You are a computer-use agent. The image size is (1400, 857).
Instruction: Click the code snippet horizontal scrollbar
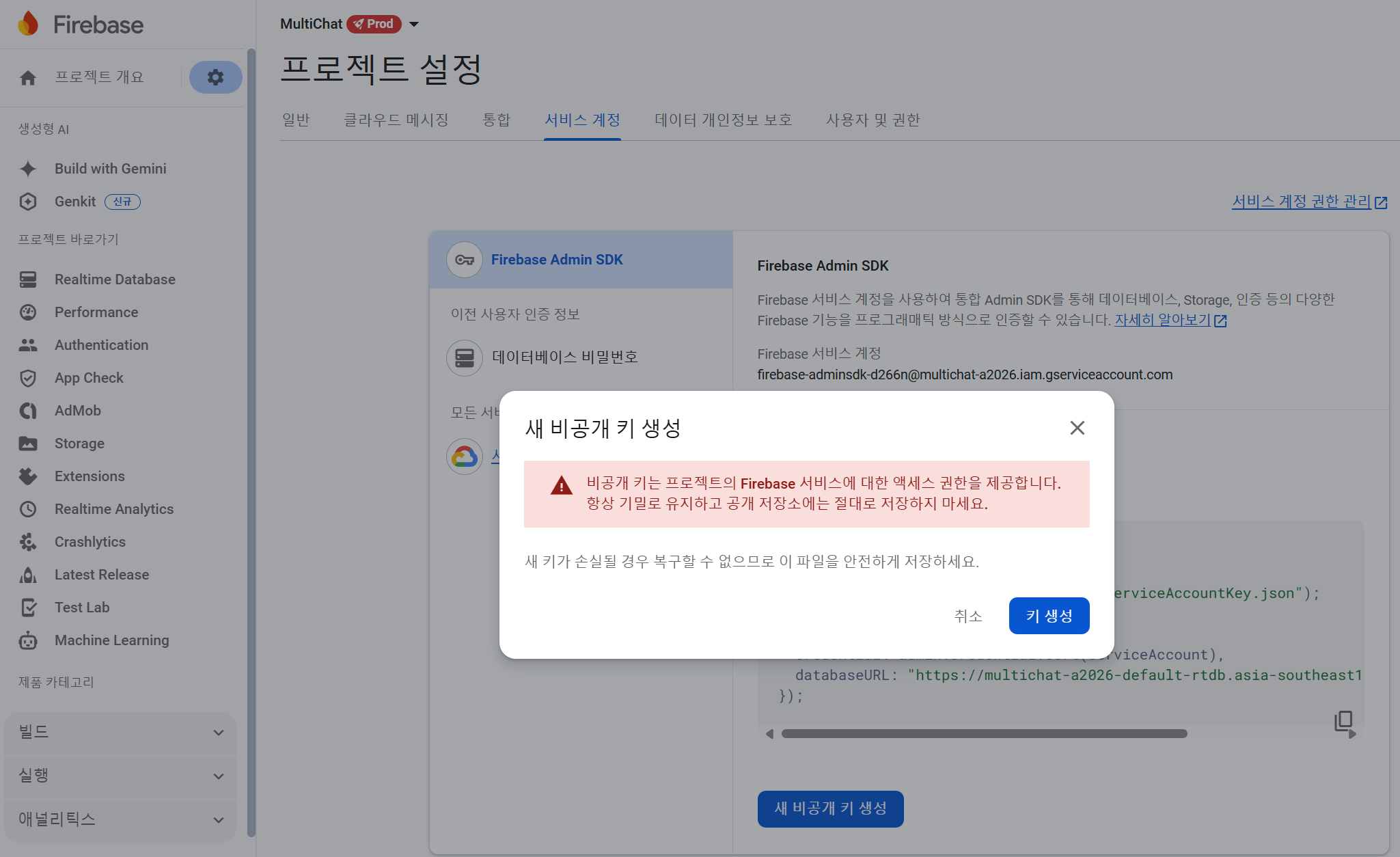tap(984, 734)
